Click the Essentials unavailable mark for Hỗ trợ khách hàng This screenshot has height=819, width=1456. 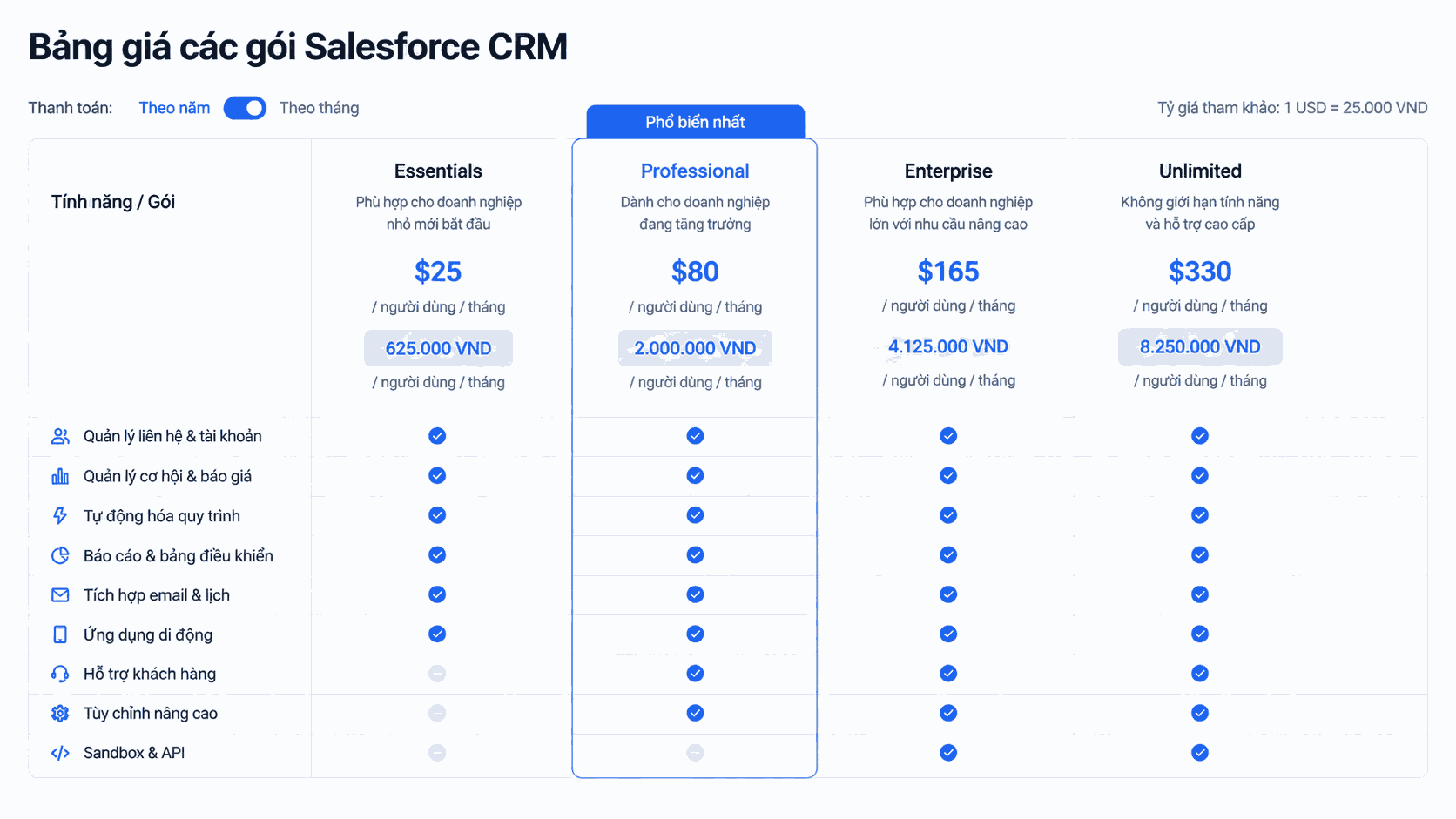437,674
